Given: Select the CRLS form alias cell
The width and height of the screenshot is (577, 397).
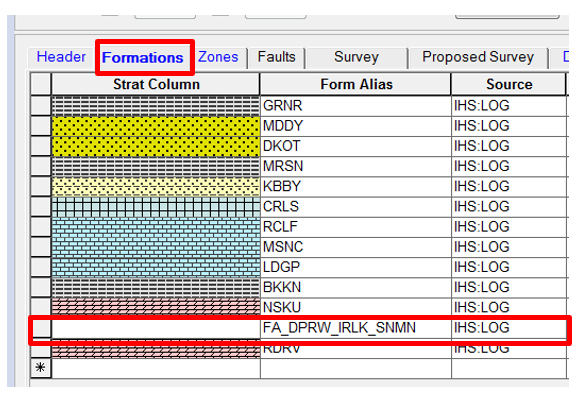Looking at the screenshot, I should [x=355, y=207].
